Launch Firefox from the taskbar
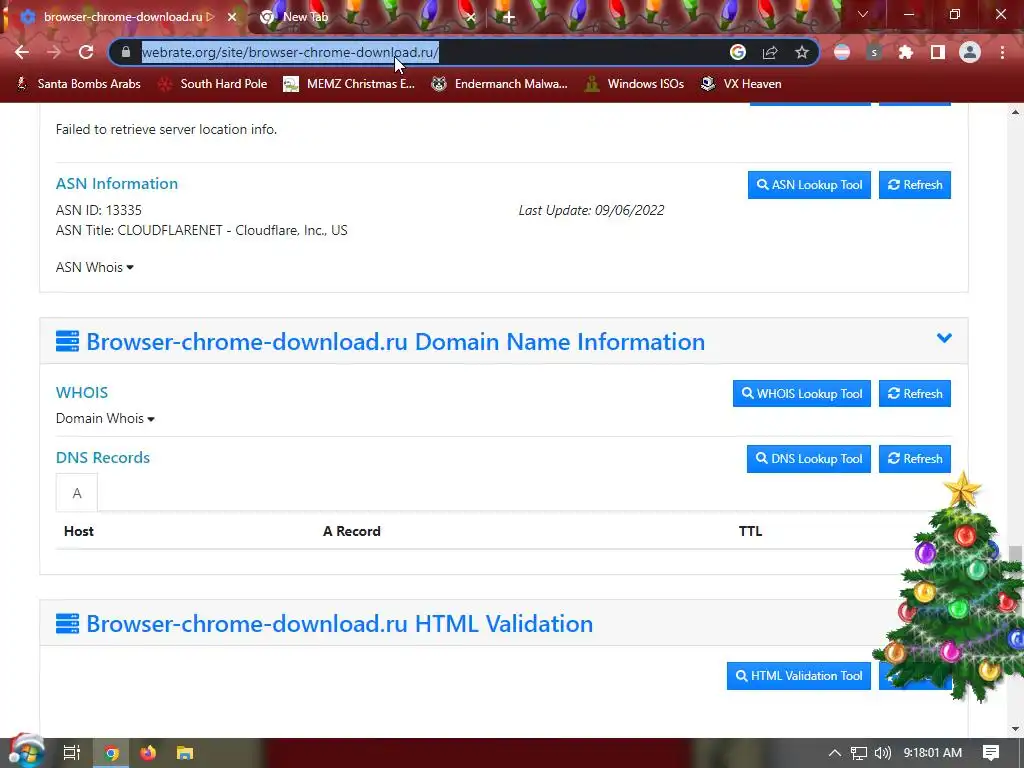Viewport: 1024px width, 768px height. pos(148,753)
